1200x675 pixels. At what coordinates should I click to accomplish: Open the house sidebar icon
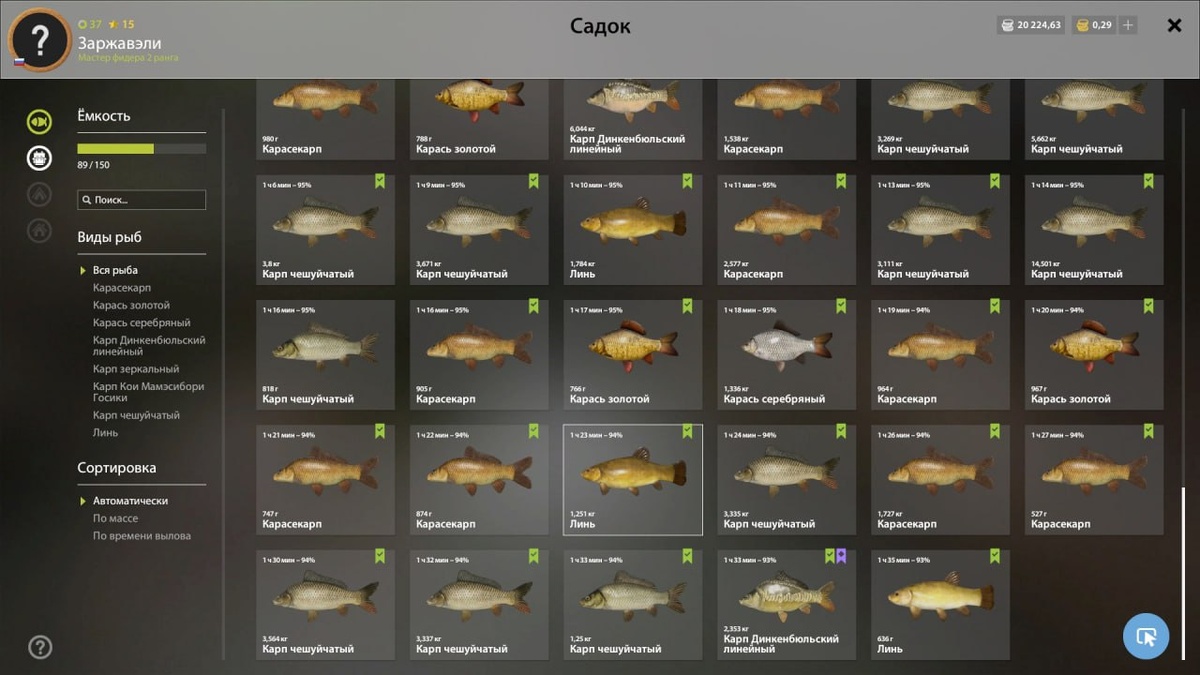coord(39,230)
